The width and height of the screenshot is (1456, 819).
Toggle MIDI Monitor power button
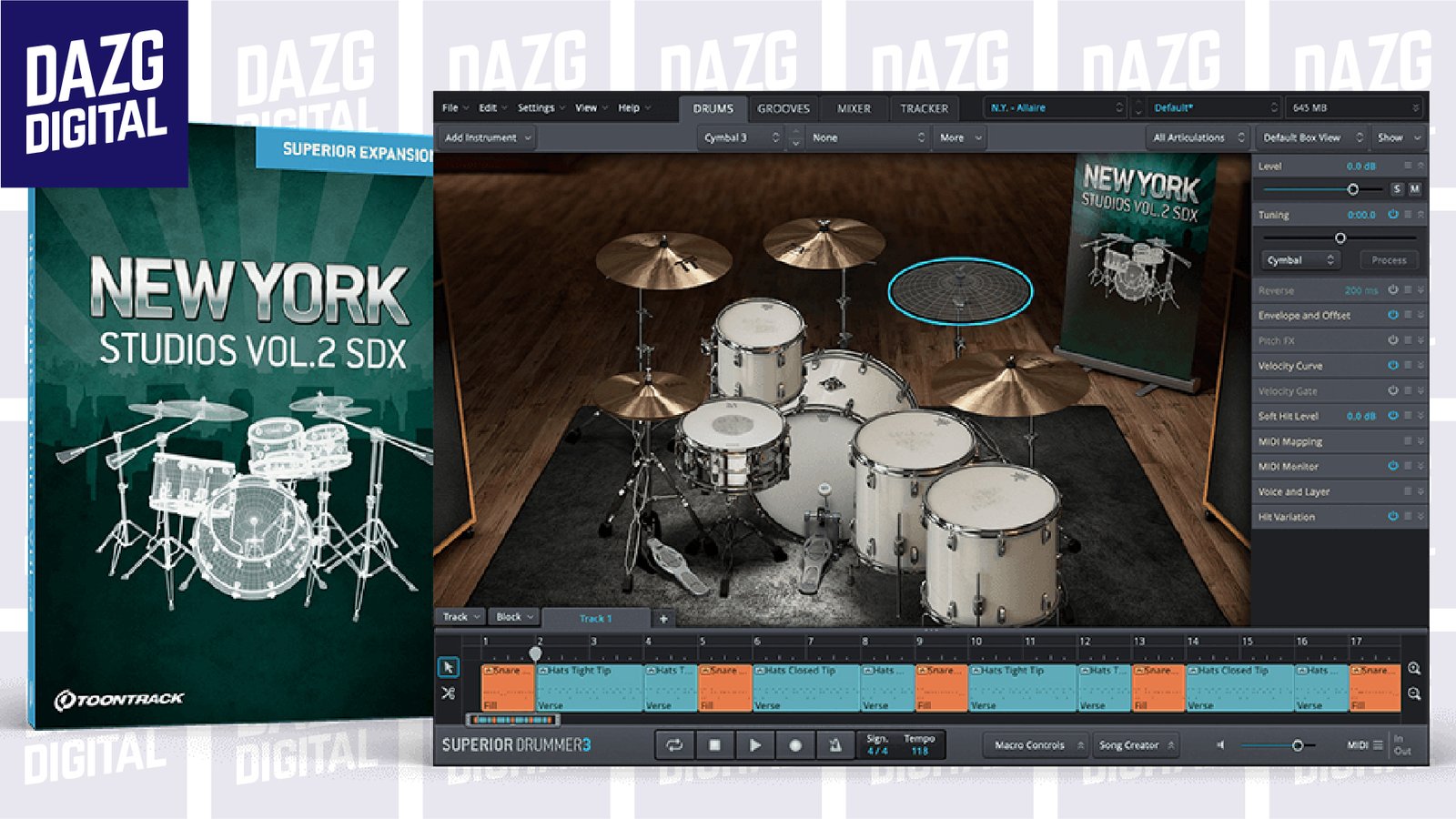1393,466
